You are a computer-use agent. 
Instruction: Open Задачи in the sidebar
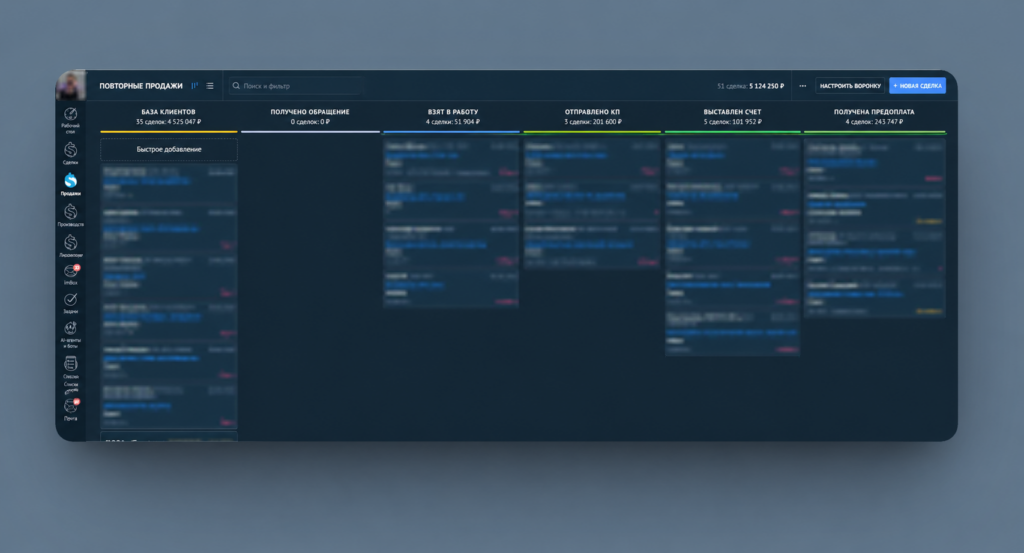coord(71,303)
